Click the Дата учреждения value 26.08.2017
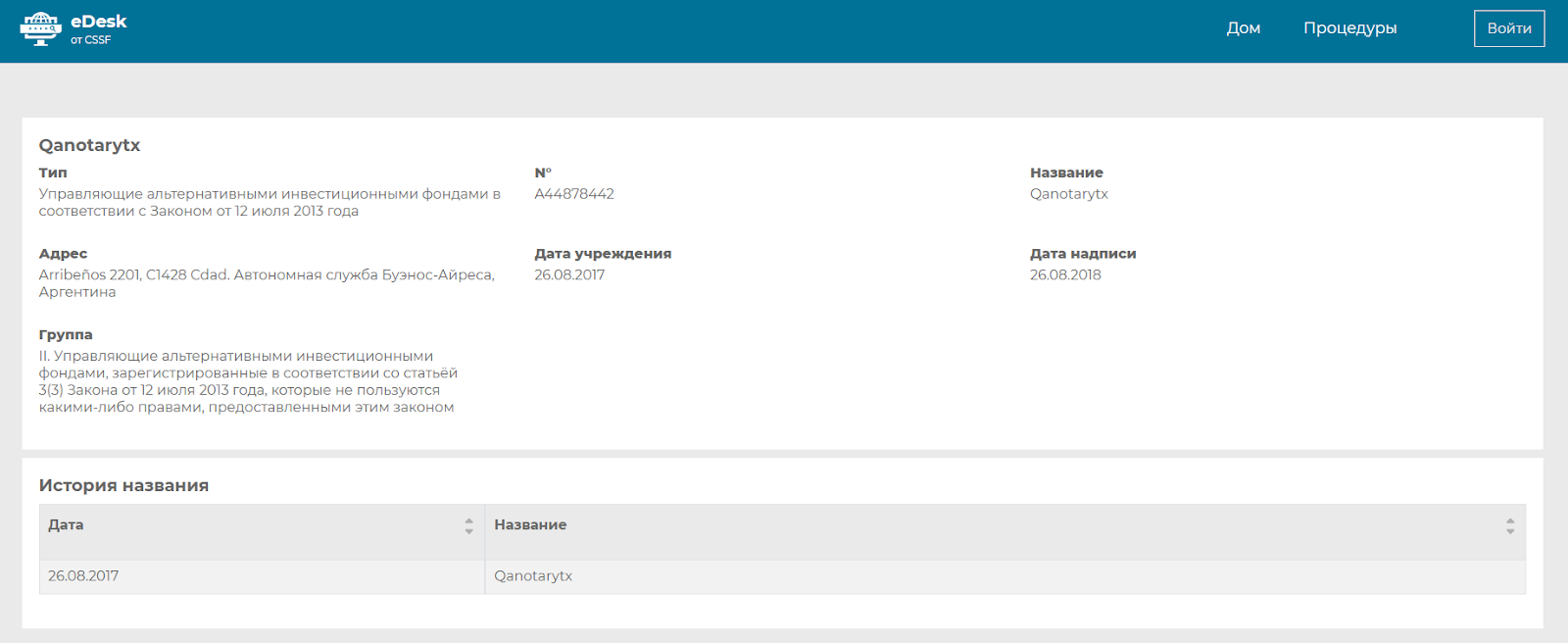 pyautogui.click(x=569, y=275)
